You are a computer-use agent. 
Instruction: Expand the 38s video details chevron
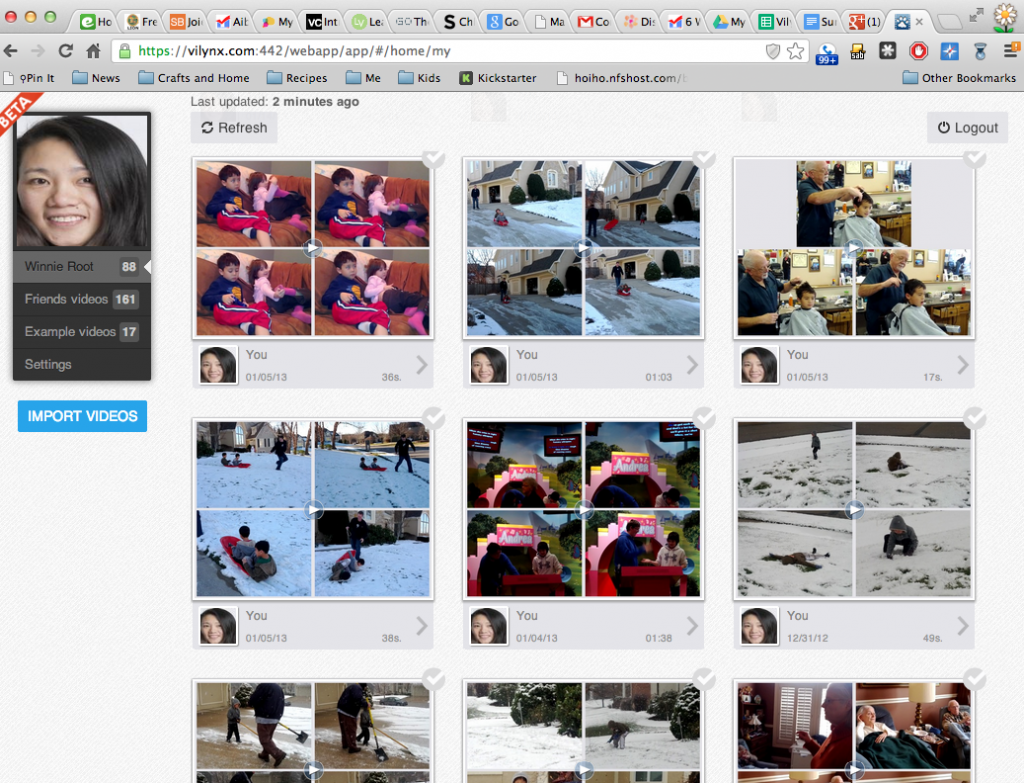pos(422,626)
